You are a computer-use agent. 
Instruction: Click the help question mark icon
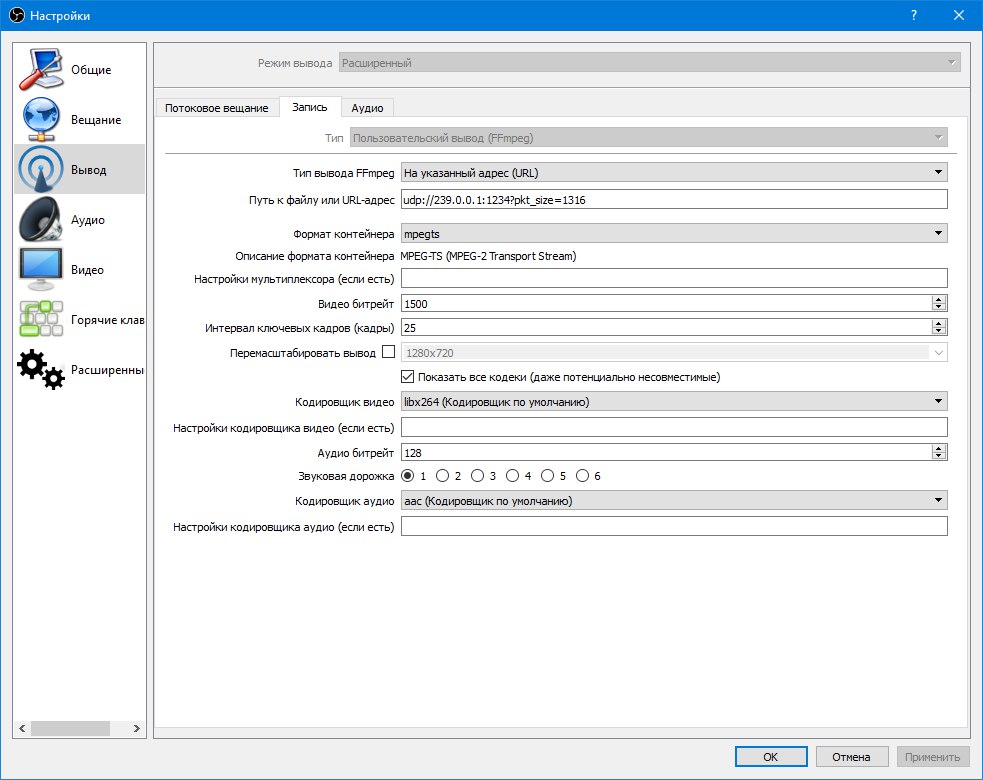913,16
